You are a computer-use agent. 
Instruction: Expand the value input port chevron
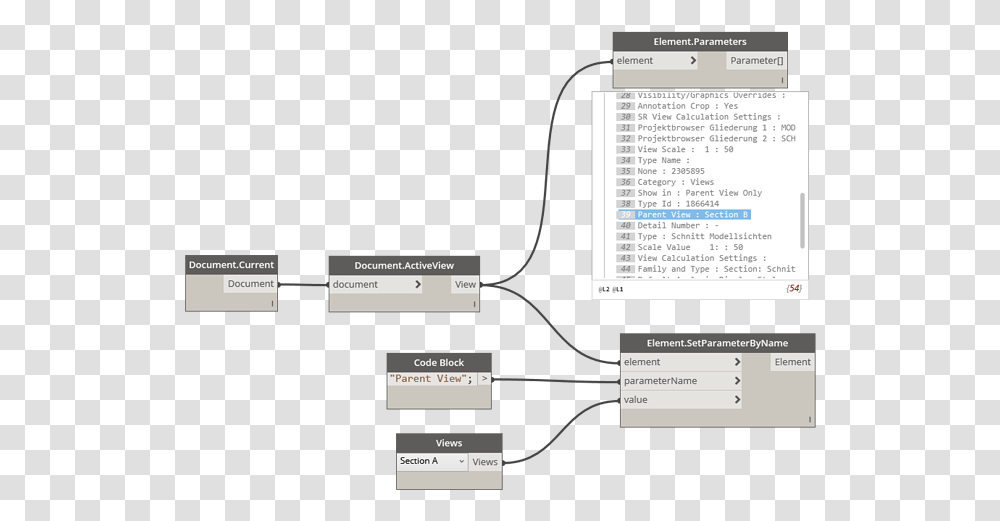(x=737, y=400)
